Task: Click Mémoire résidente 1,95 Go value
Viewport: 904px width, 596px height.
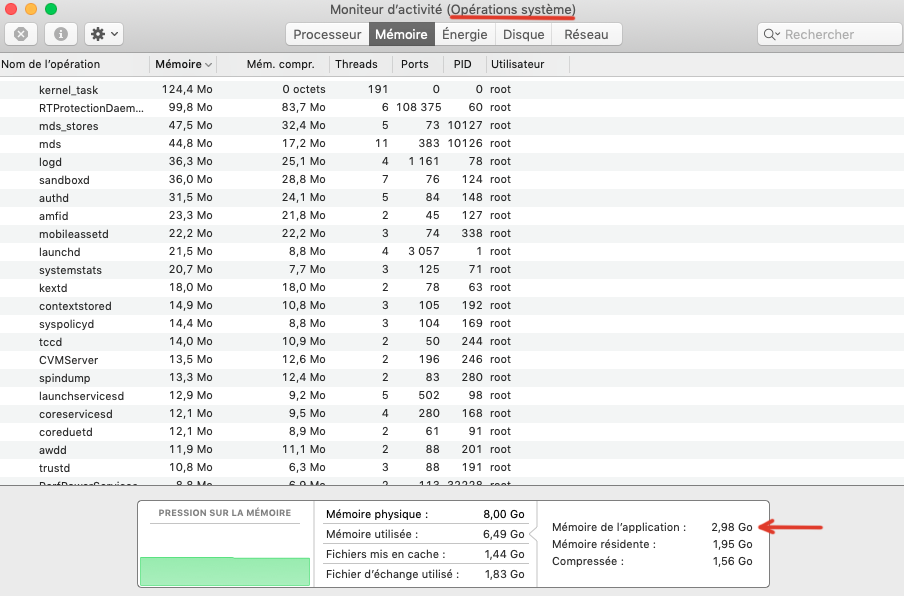Action: pos(733,544)
